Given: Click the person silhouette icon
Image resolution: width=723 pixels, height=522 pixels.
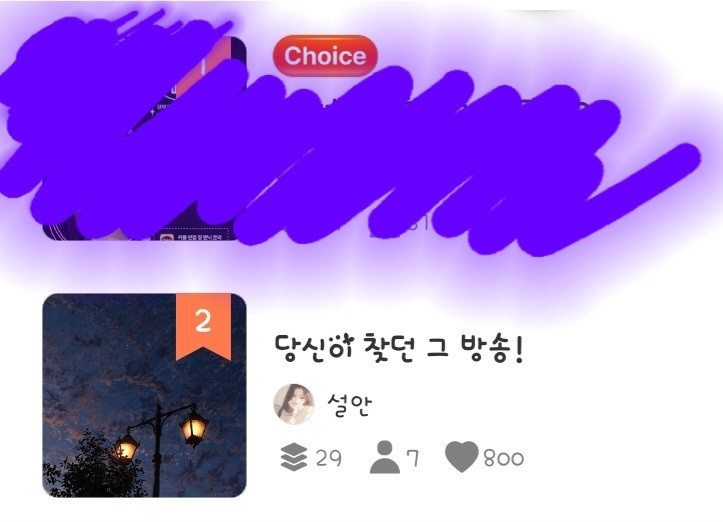Looking at the screenshot, I should 385,457.
